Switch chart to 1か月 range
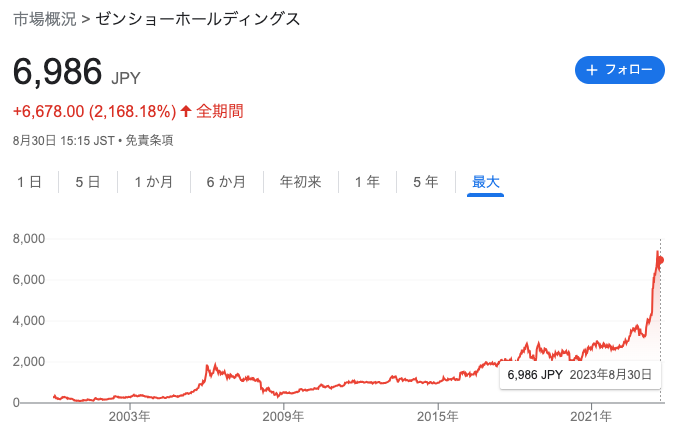This screenshot has height=432, width=677. pos(154,182)
